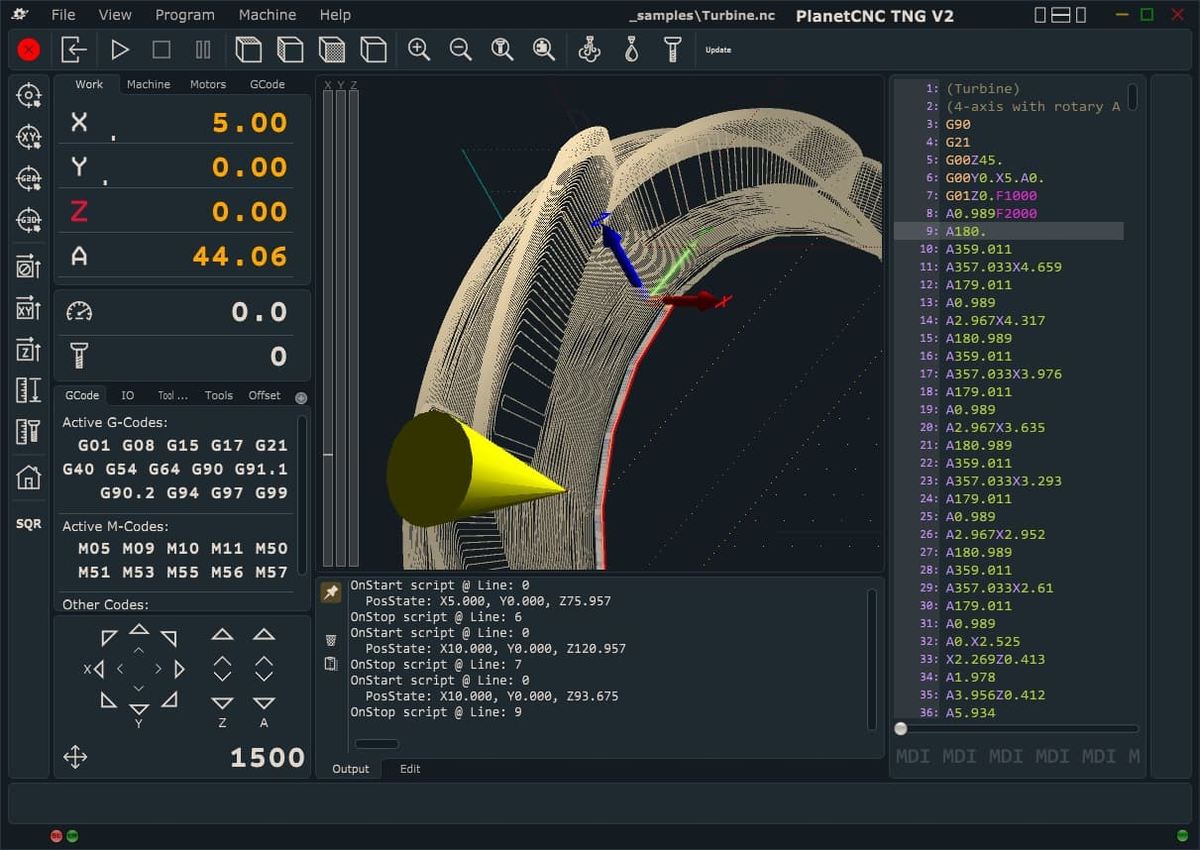
Task: Zoom view to the tool
Action: (x=502, y=50)
